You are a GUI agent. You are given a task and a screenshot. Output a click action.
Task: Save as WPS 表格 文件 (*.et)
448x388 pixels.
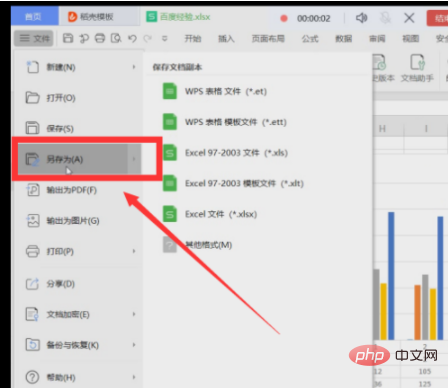(x=215, y=91)
